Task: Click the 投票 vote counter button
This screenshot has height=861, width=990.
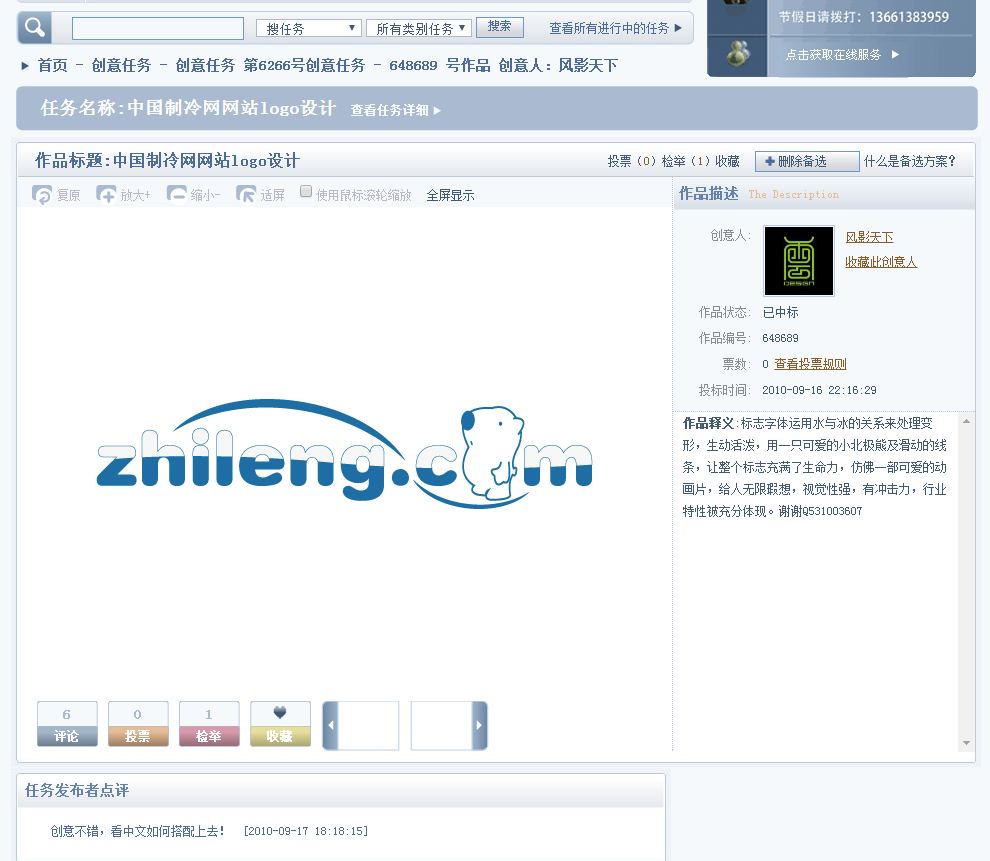Action: [138, 724]
